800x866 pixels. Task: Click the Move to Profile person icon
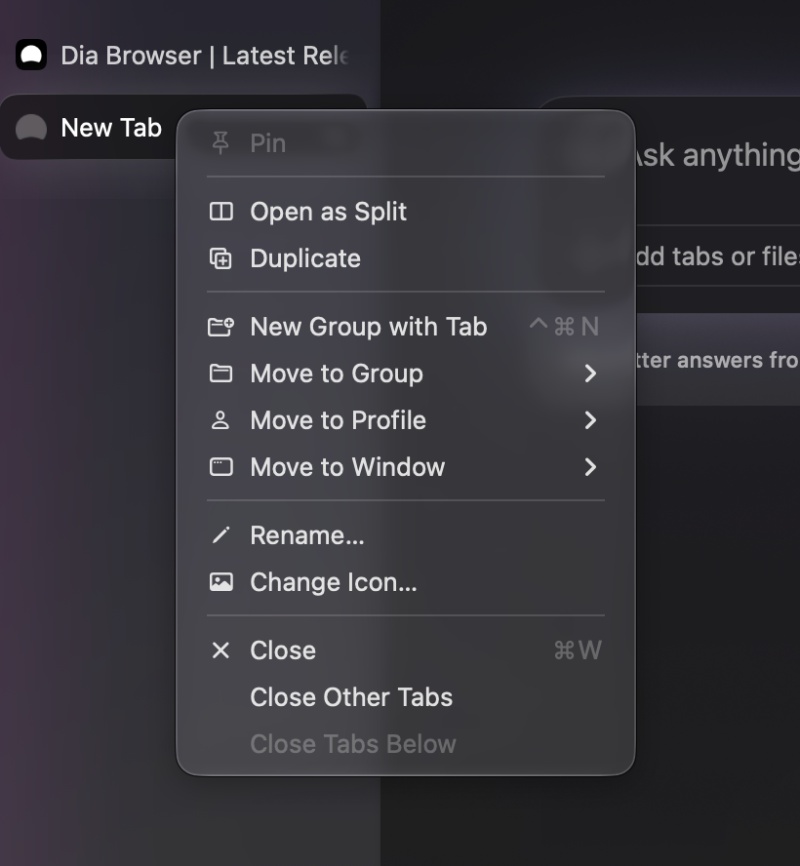(x=220, y=420)
